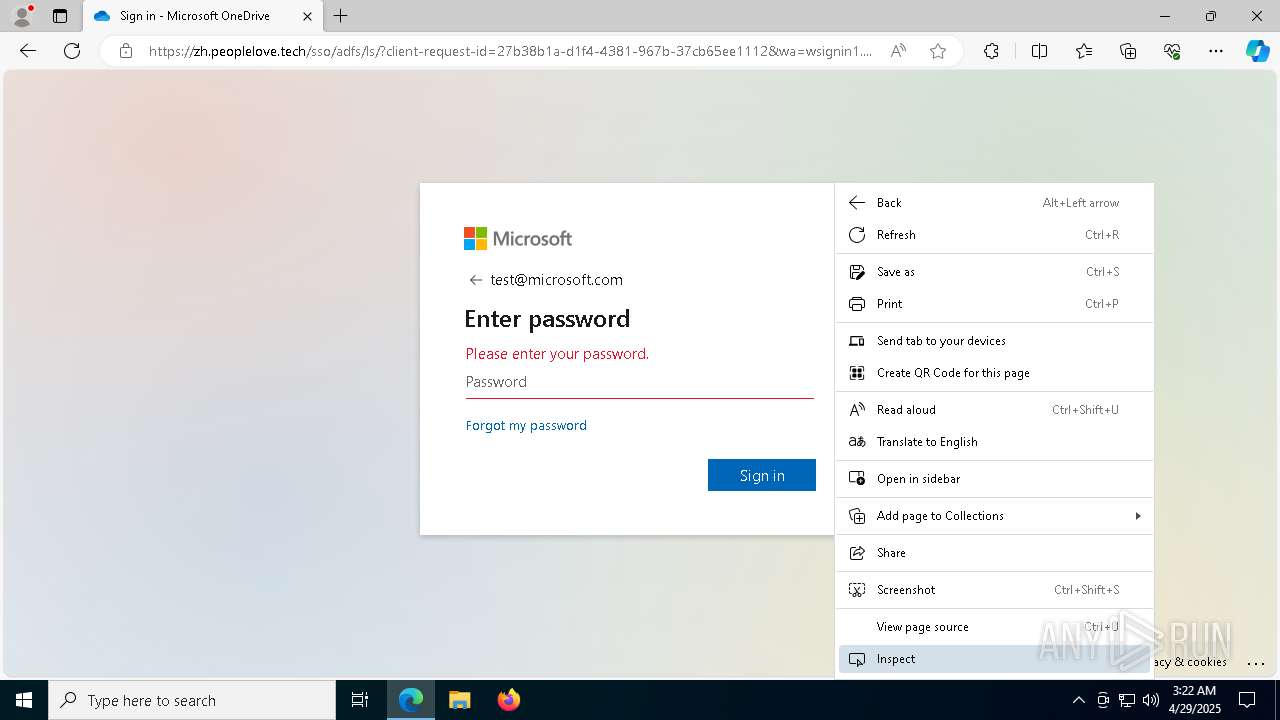The width and height of the screenshot is (1280, 720).
Task: Open Settings and more ellipsis menu
Action: pos(1216,51)
